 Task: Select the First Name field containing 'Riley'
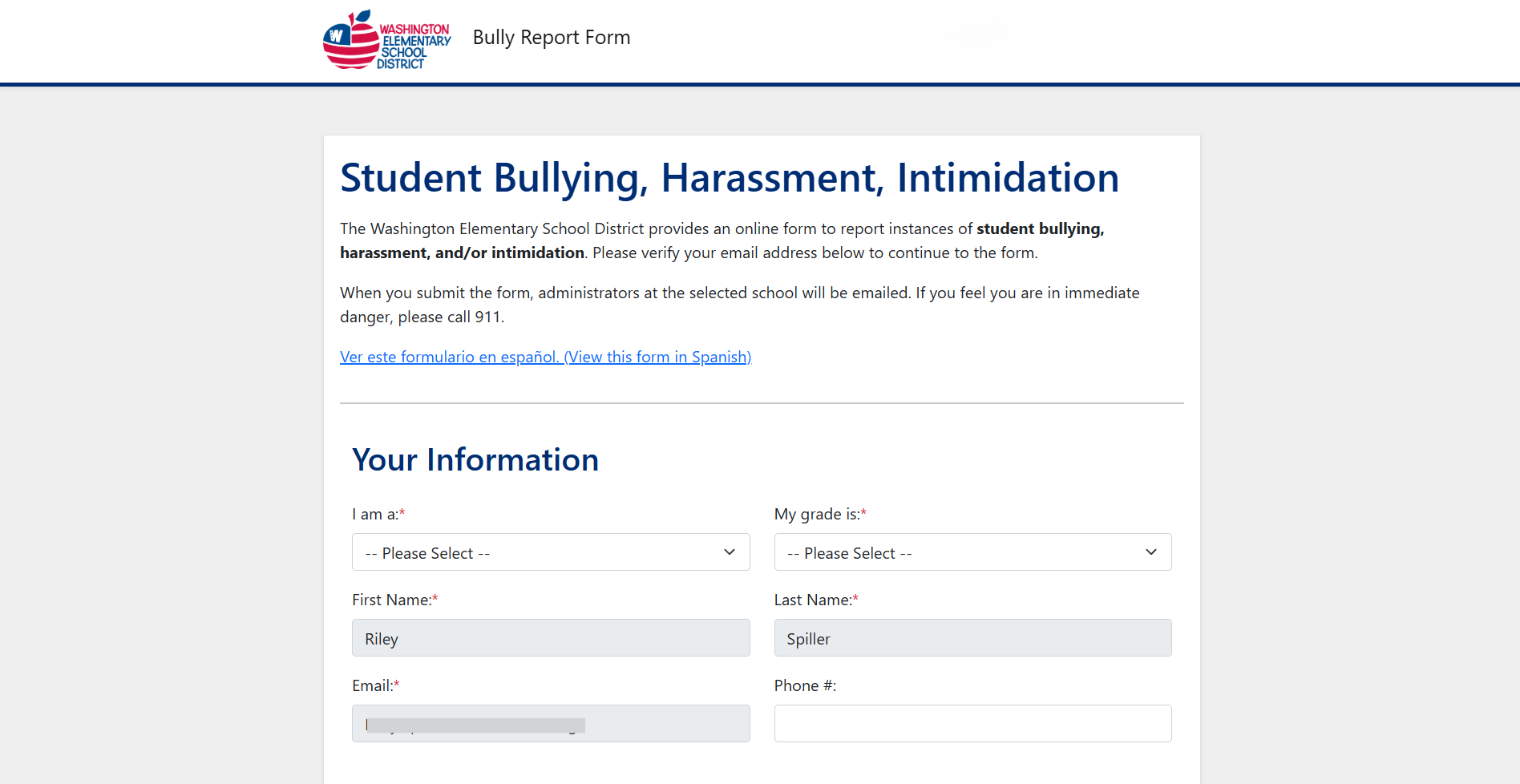click(x=551, y=637)
